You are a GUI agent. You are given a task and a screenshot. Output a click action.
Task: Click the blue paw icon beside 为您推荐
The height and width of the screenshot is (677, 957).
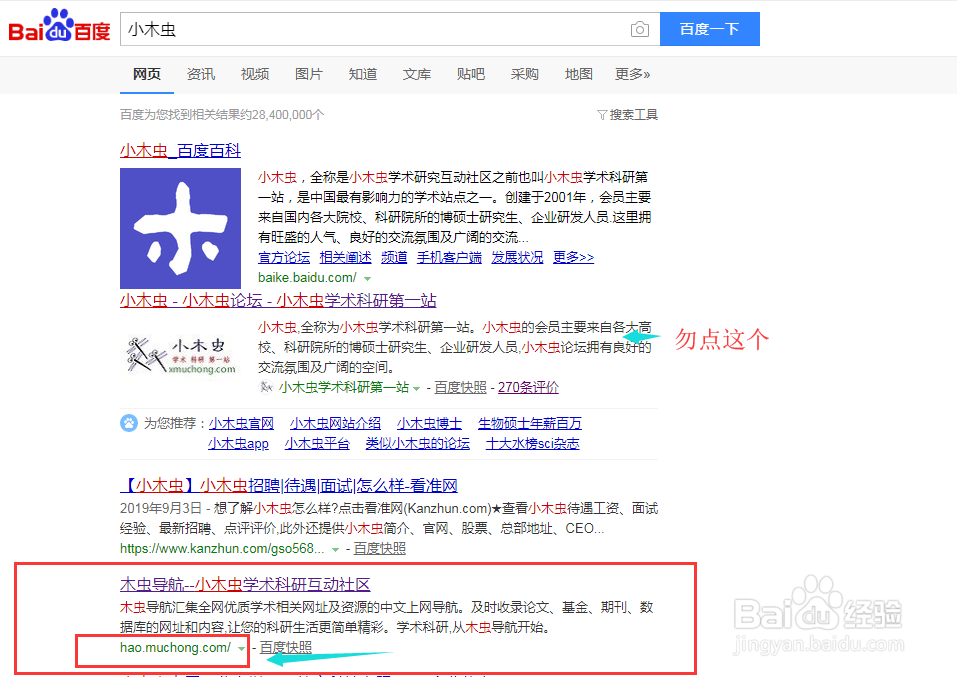(x=129, y=423)
